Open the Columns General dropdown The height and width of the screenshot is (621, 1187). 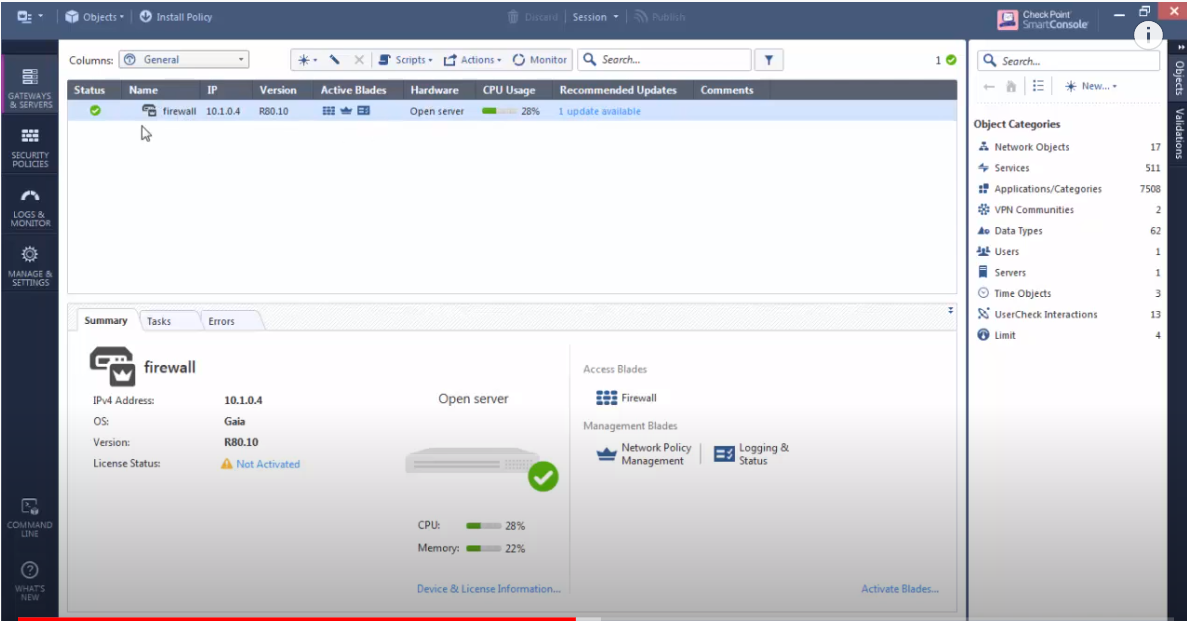pos(184,60)
